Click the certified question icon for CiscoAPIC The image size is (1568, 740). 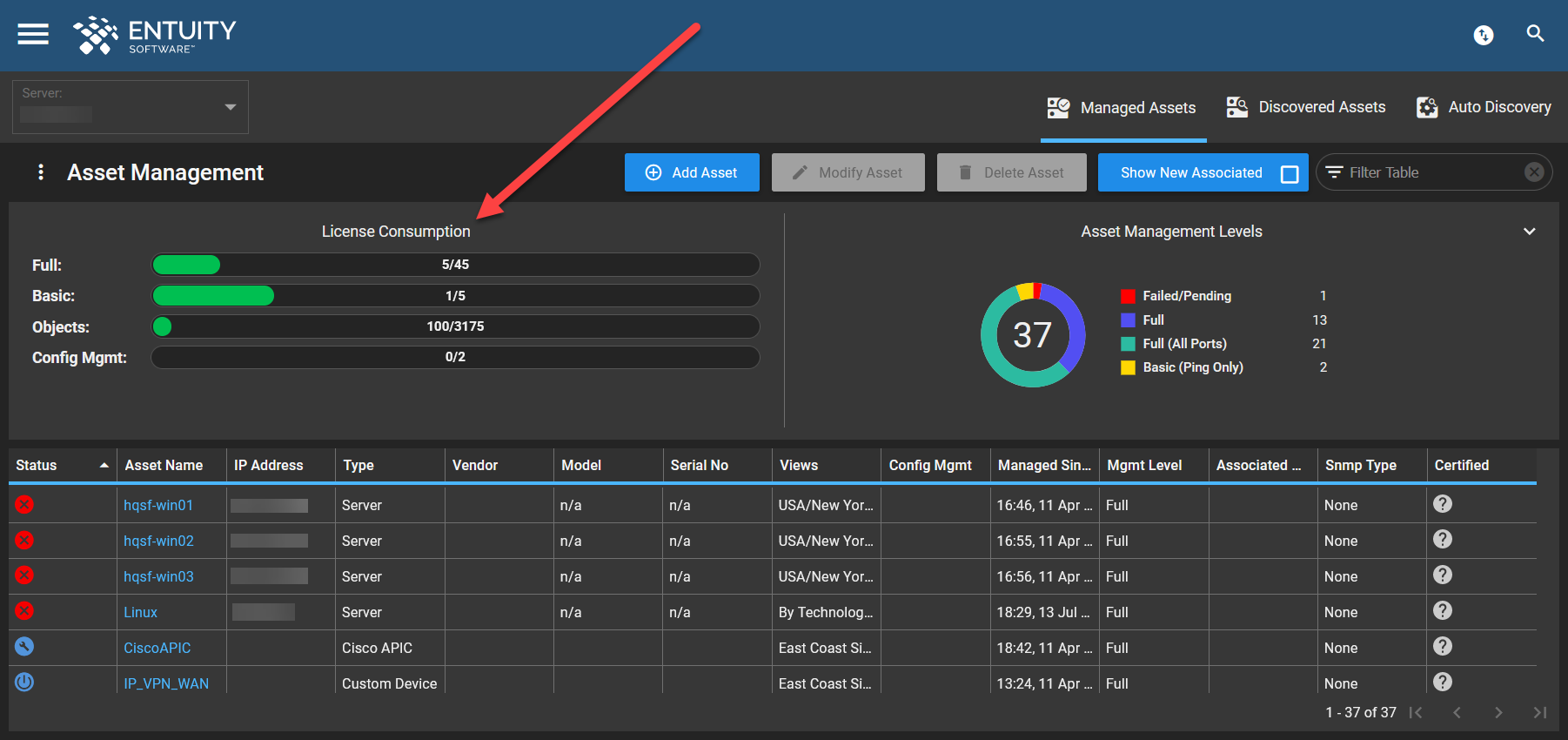click(x=1443, y=646)
